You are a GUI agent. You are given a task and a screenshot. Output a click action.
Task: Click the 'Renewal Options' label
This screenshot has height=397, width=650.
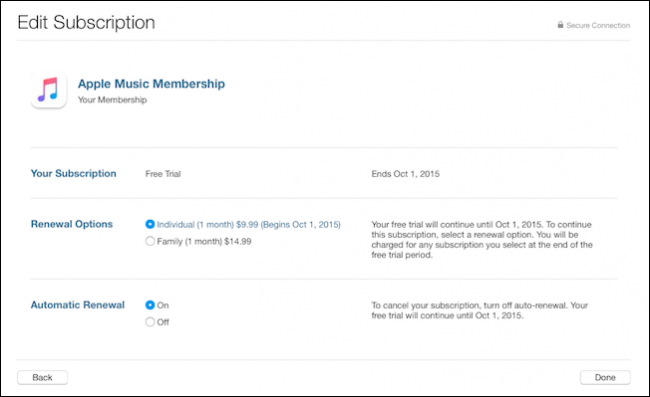(x=72, y=224)
